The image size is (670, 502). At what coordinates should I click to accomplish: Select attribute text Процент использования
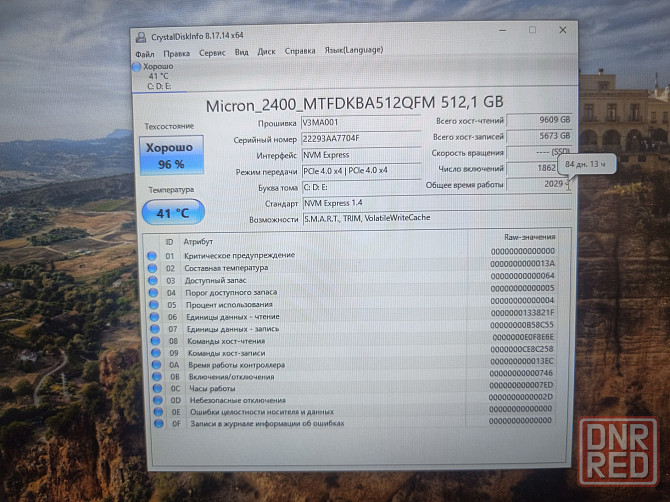click(x=229, y=305)
